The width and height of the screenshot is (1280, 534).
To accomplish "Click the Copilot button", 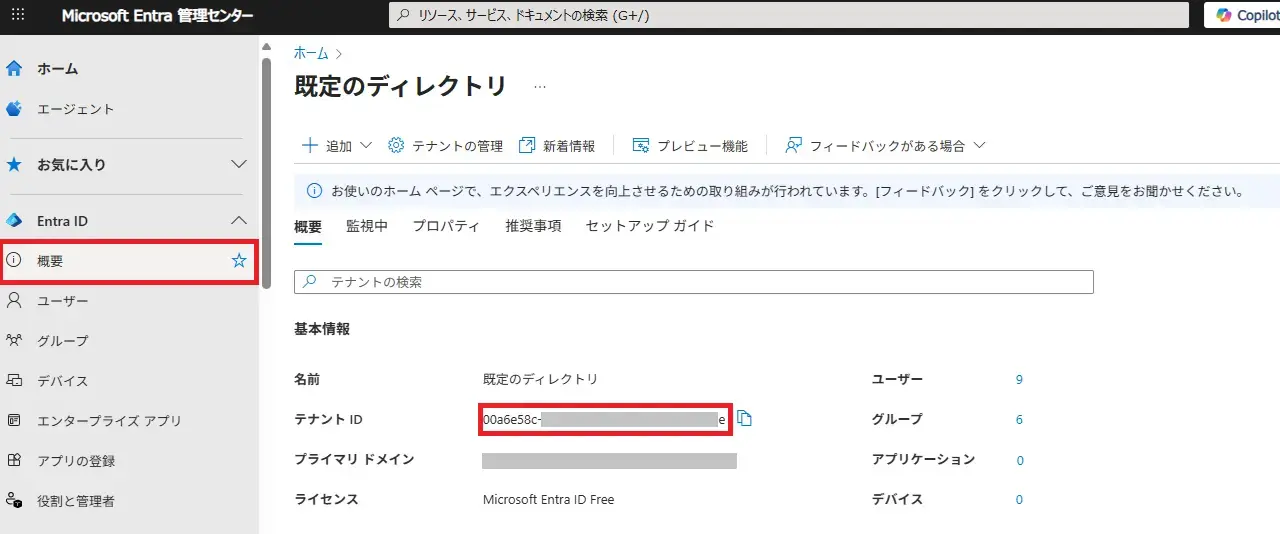I will click(1244, 15).
